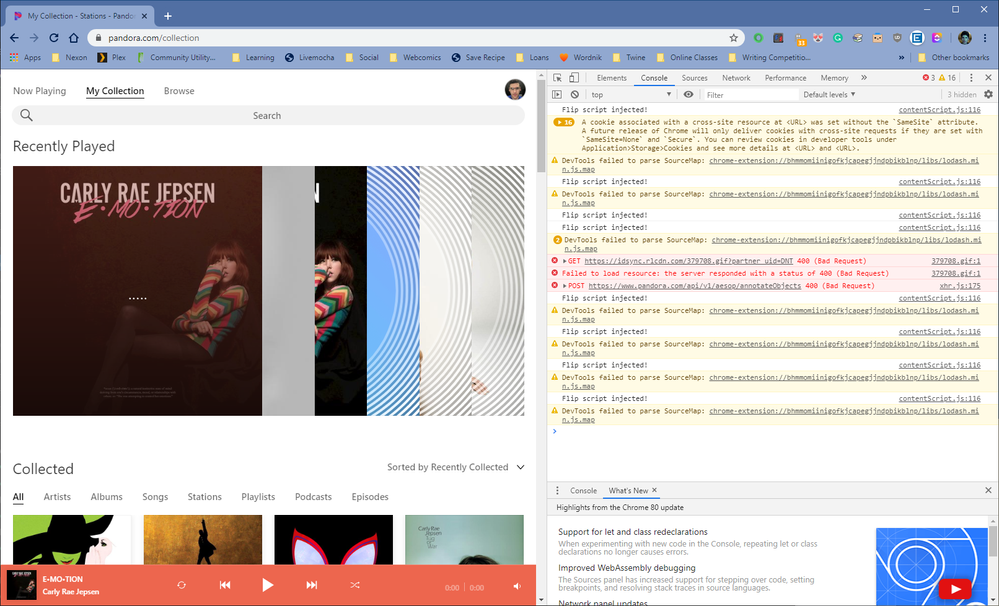
Task: Skip to the next track
Action: click(x=312, y=585)
